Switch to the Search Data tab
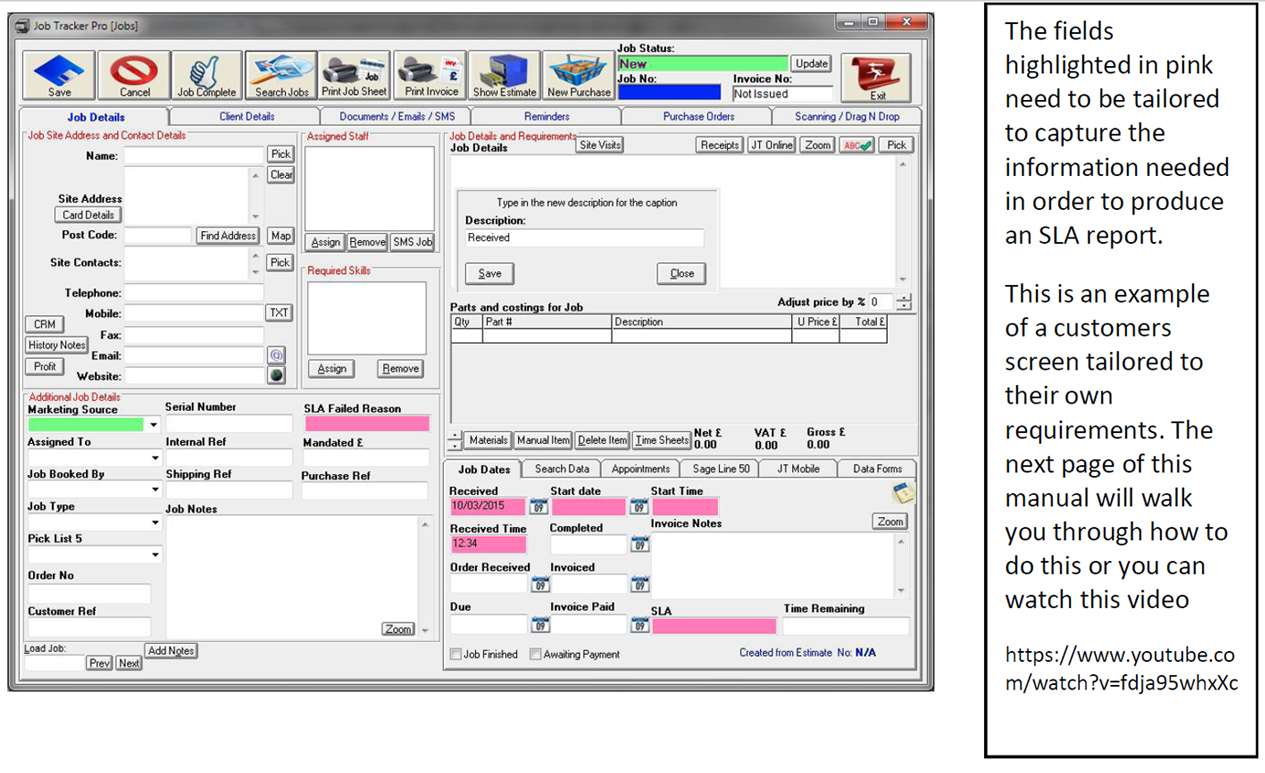 [x=561, y=469]
